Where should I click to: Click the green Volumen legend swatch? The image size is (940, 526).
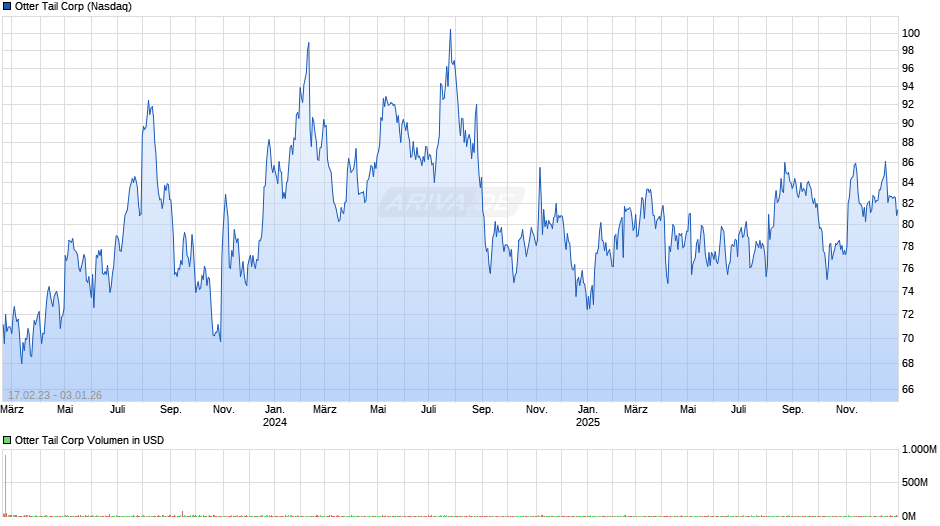[7, 440]
